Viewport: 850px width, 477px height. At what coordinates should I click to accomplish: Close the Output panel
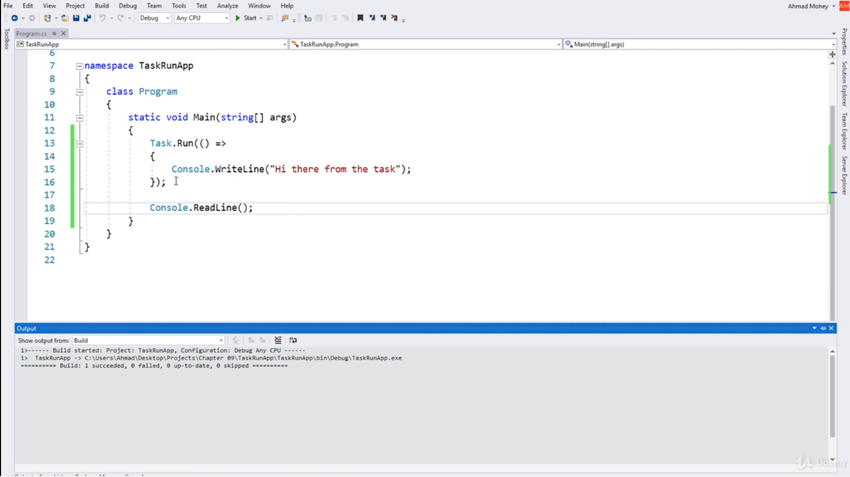[831, 328]
